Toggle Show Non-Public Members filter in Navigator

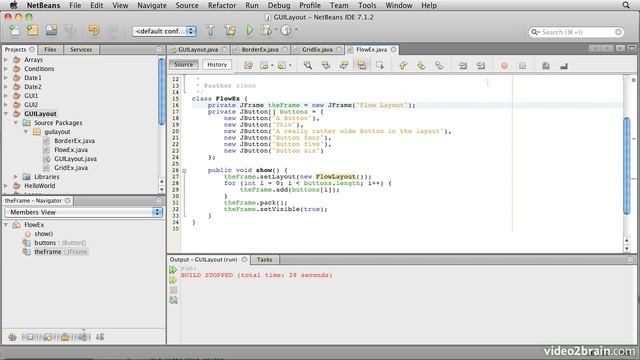pos(65,337)
